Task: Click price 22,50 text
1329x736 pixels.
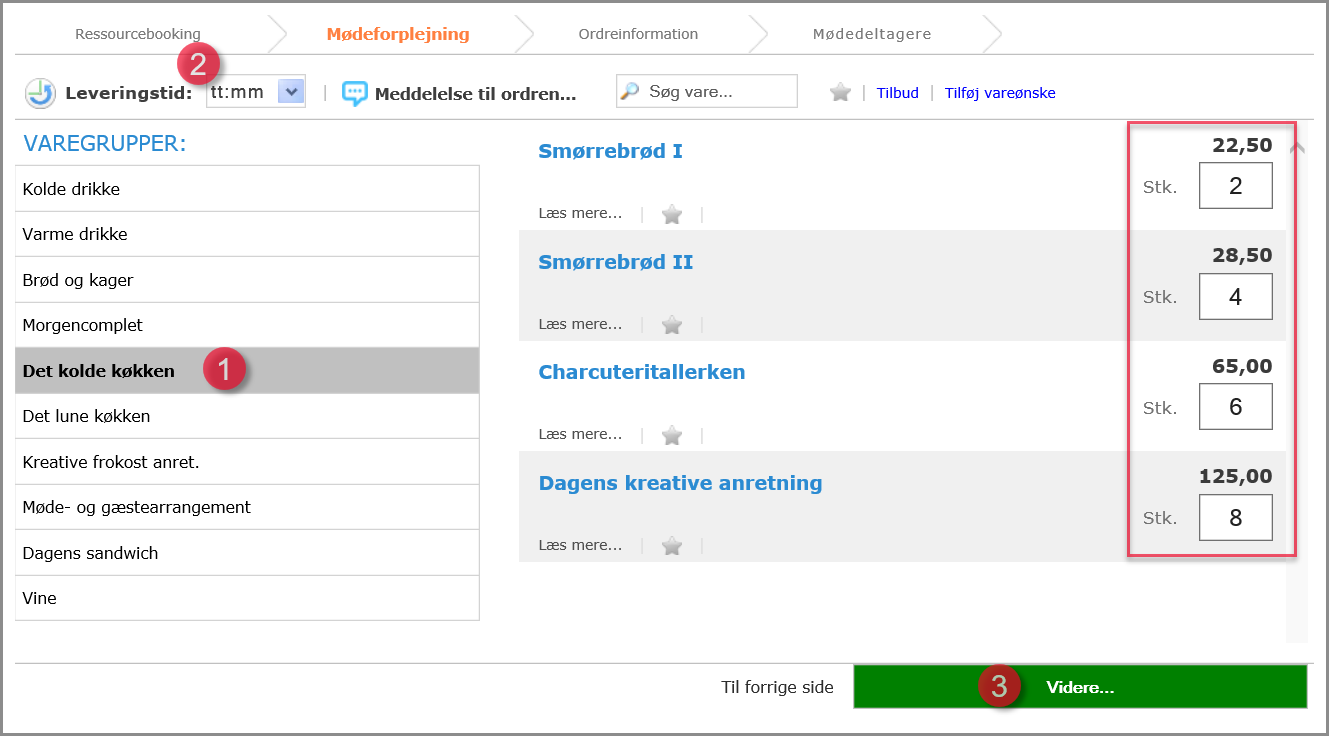Action: (x=1242, y=146)
